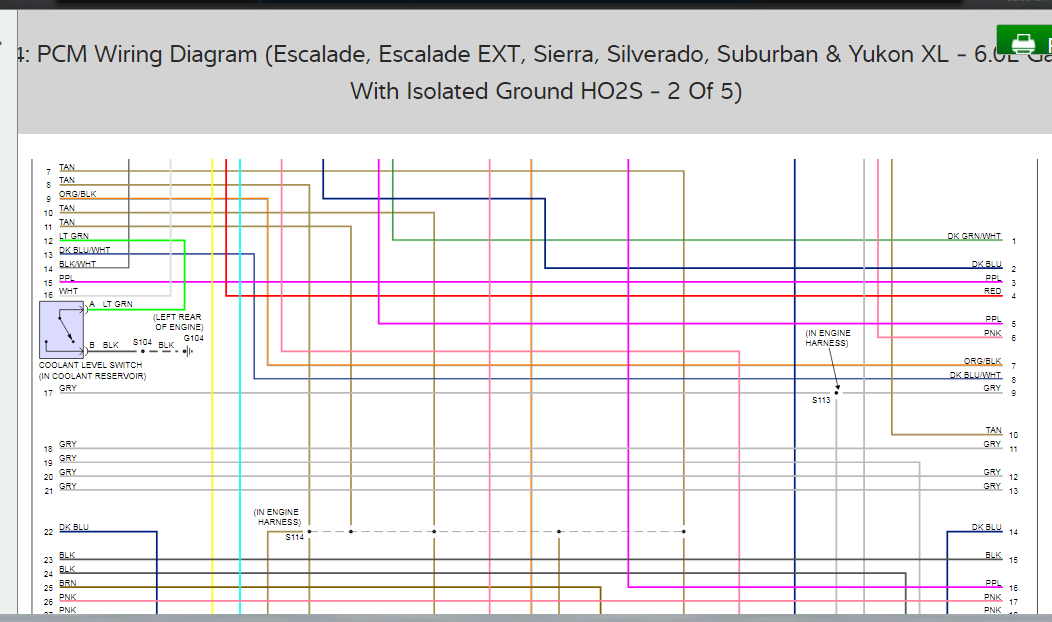1052x622 pixels.
Task: Click 'GRY' label at left pin 17
Action: point(68,388)
